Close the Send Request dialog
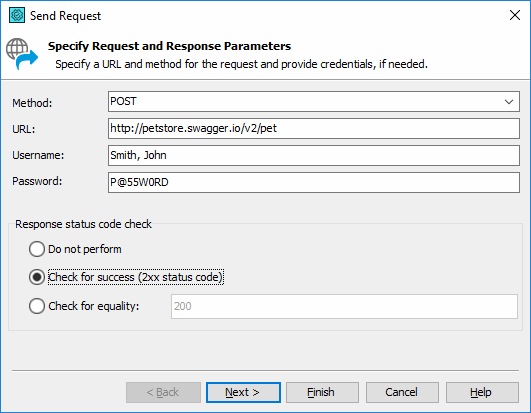 point(515,15)
